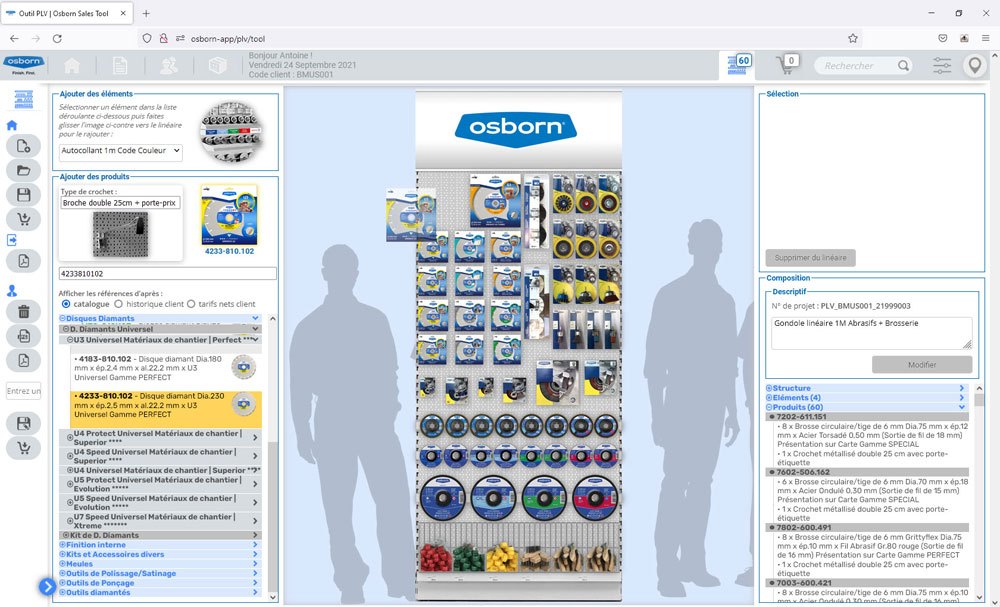Create a new project file from sidebar
The width and height of the screenshot is (1000, 607).
pos(24,146)
